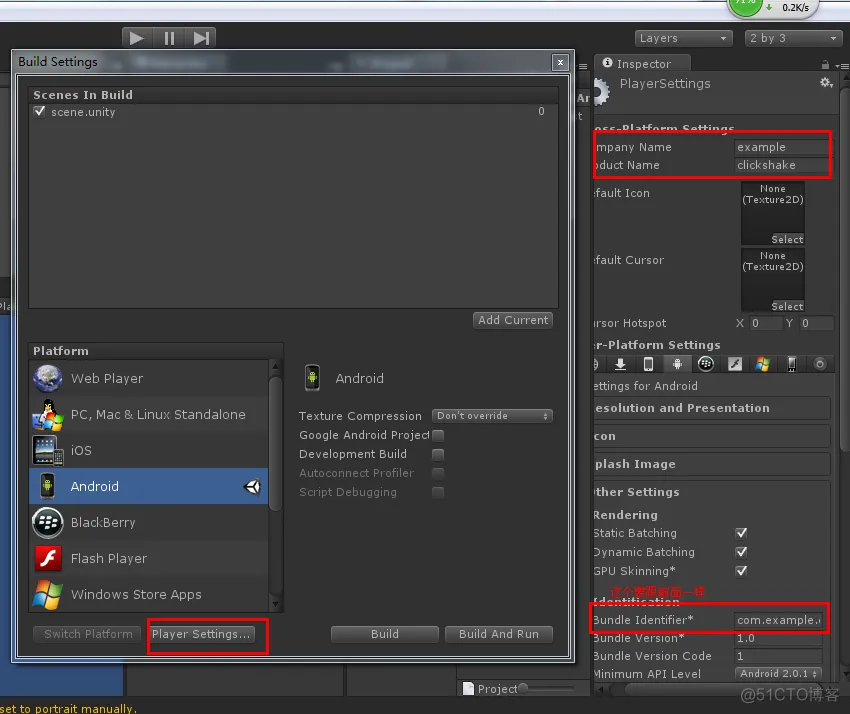850x714 pixels.
Task: Click the Add Current button
Action: (512, 320)
